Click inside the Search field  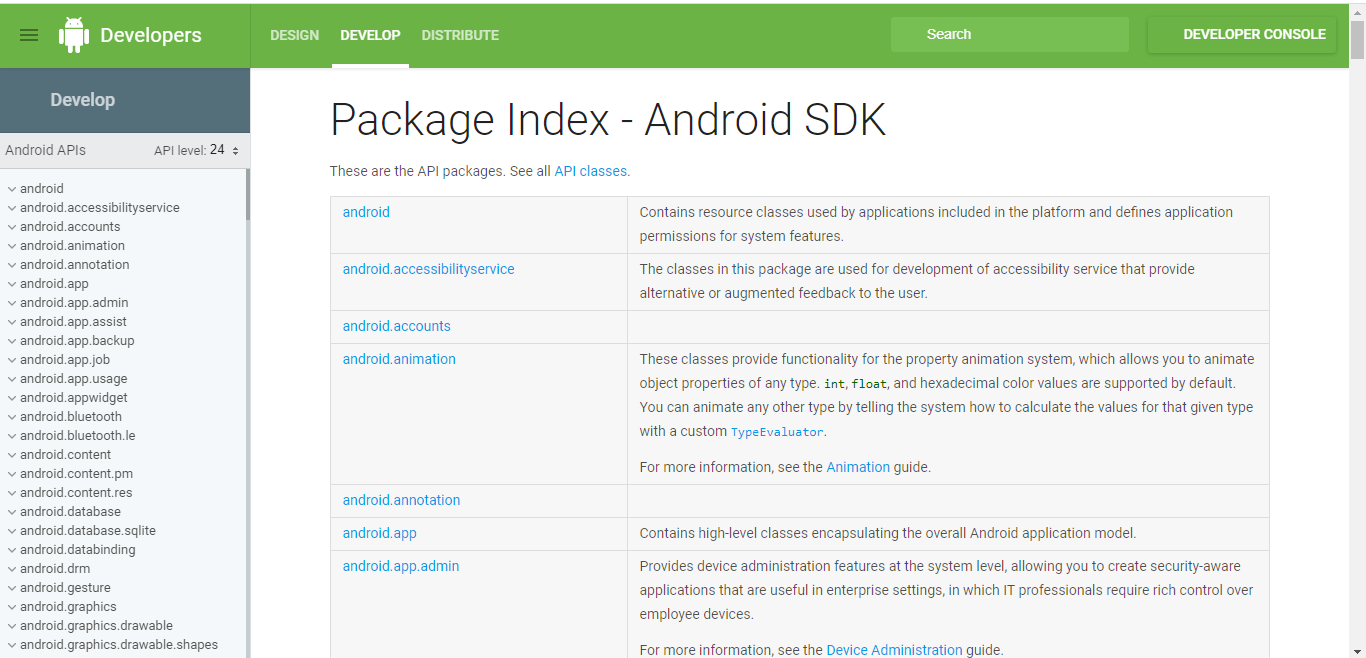click(x=1009, y=34)
